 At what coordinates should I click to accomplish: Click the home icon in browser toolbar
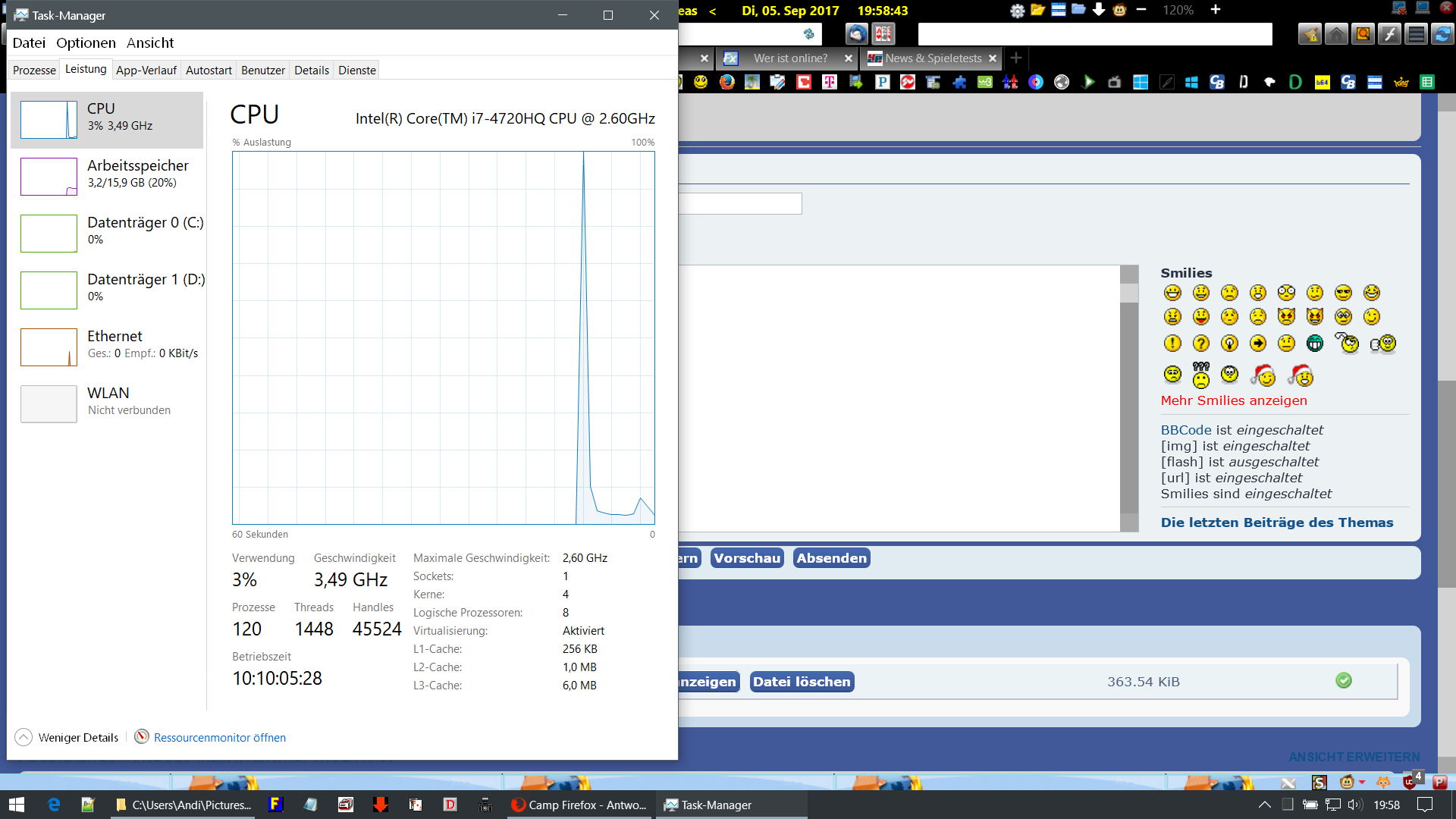coord(1336,34)
